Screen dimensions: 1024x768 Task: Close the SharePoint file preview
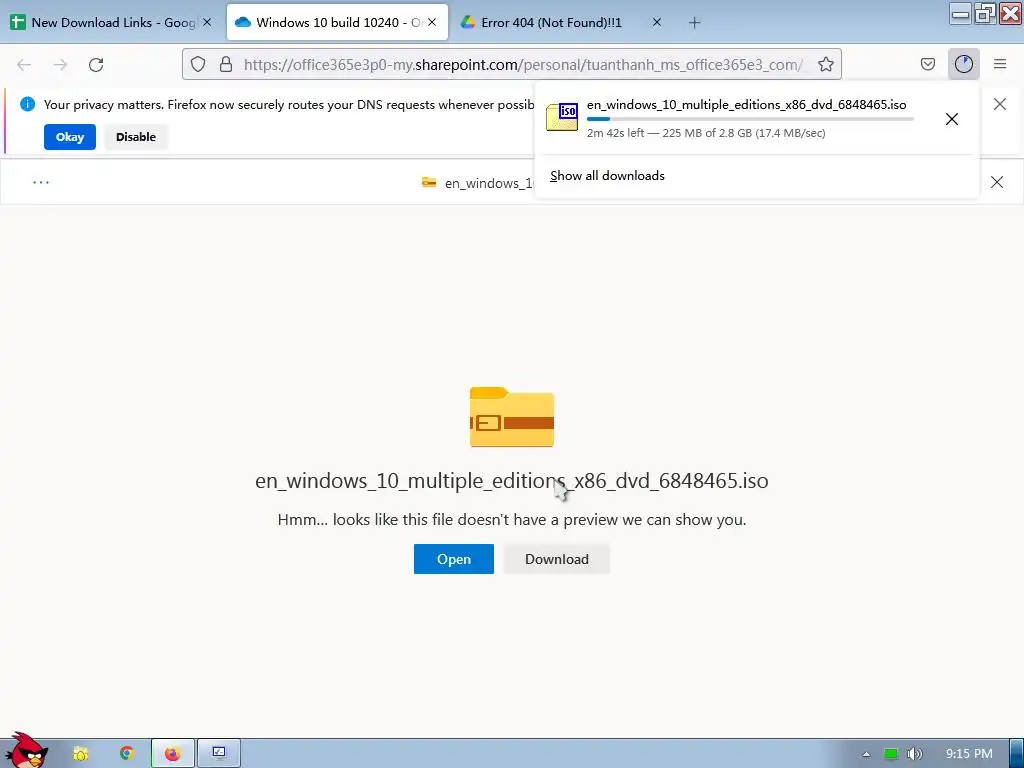tap(997, 182)
